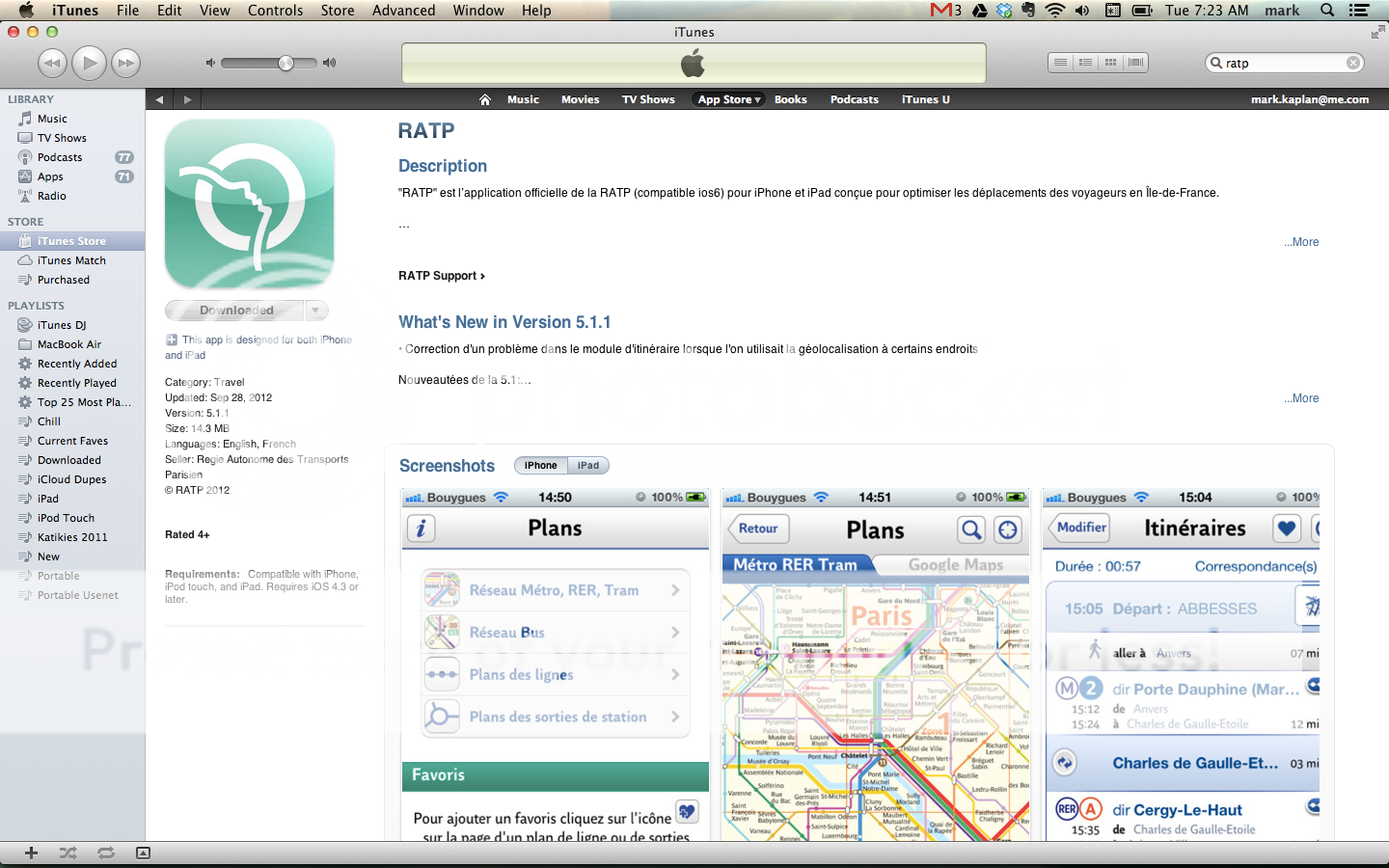1389x868 pixels.
Task: Open the Controls menu
Action: click(x=275, y=11)
